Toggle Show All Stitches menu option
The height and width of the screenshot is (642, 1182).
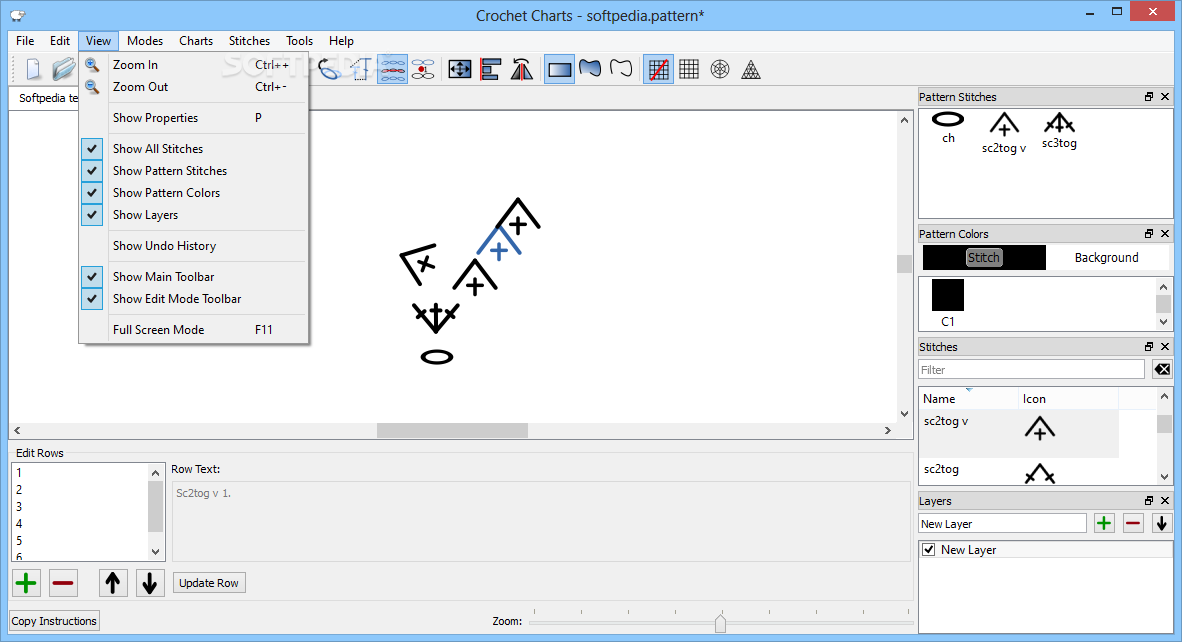click(x=193, y=148)
